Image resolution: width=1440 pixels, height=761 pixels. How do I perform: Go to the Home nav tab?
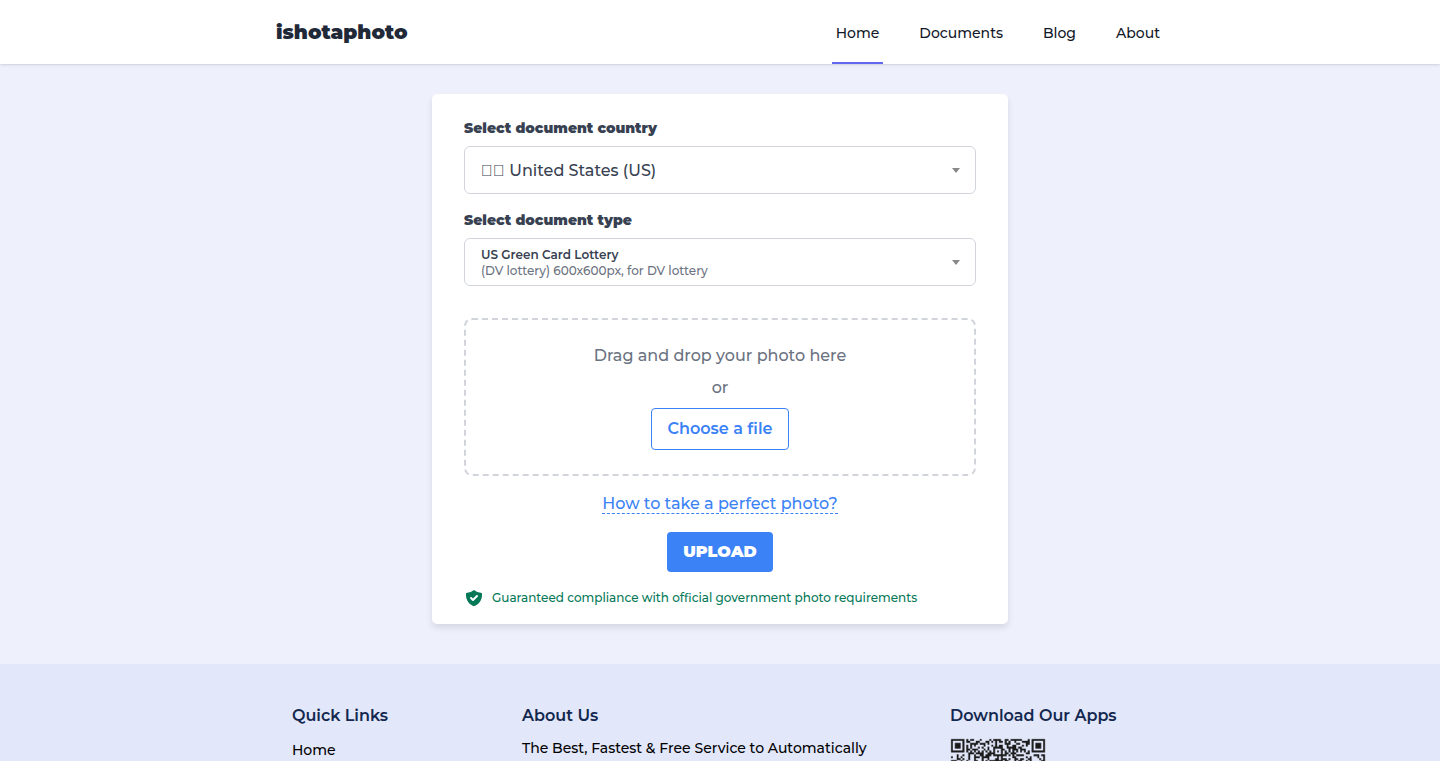[x=857, y=33]
